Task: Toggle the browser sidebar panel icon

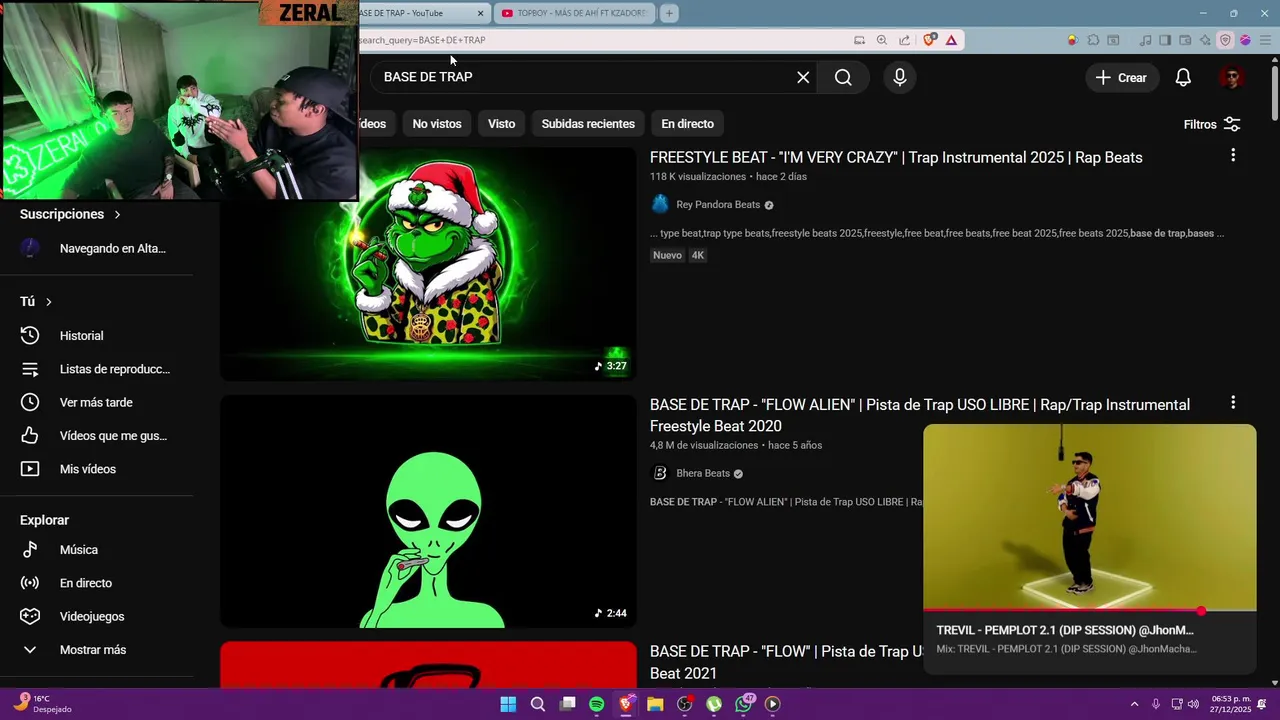Action: [x=1165, y=40]
